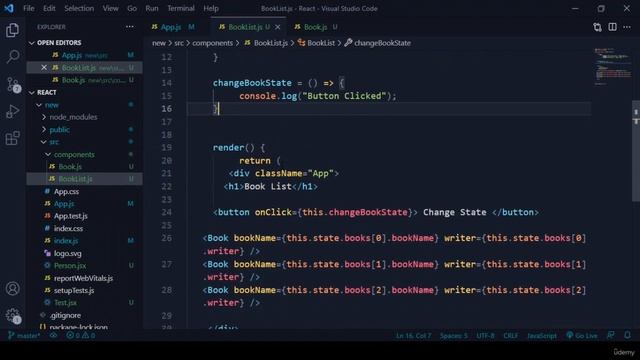Click the master branch indicator
Viewport: 640px width, 360px height.
(24, 336)
